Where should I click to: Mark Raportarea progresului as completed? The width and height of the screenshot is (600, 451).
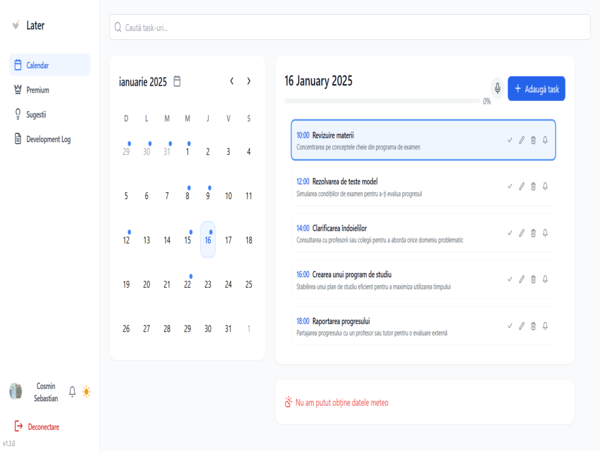click(x=510, y=326)
